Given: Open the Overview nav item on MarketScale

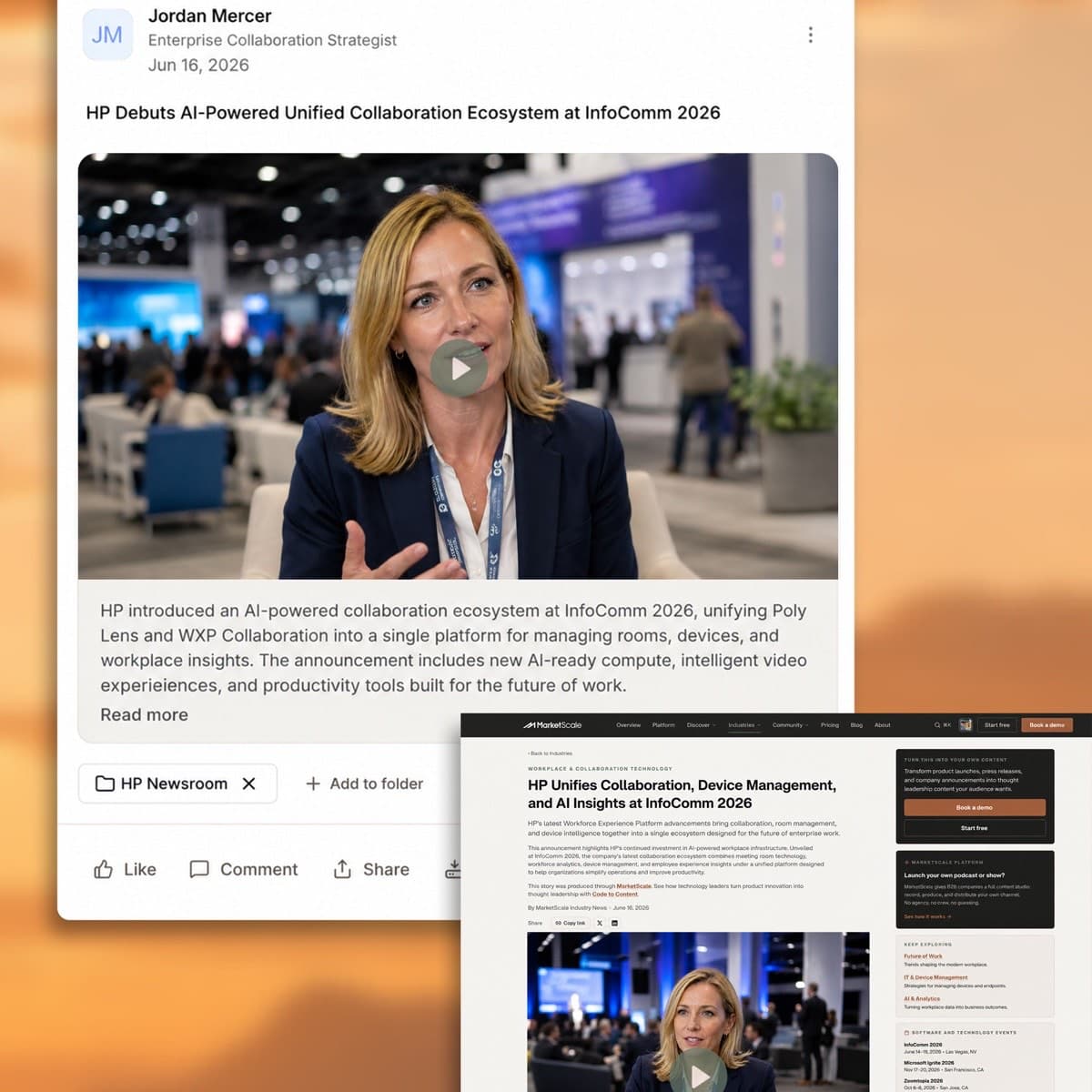Looking at the screenshot, I should [629, 725].
